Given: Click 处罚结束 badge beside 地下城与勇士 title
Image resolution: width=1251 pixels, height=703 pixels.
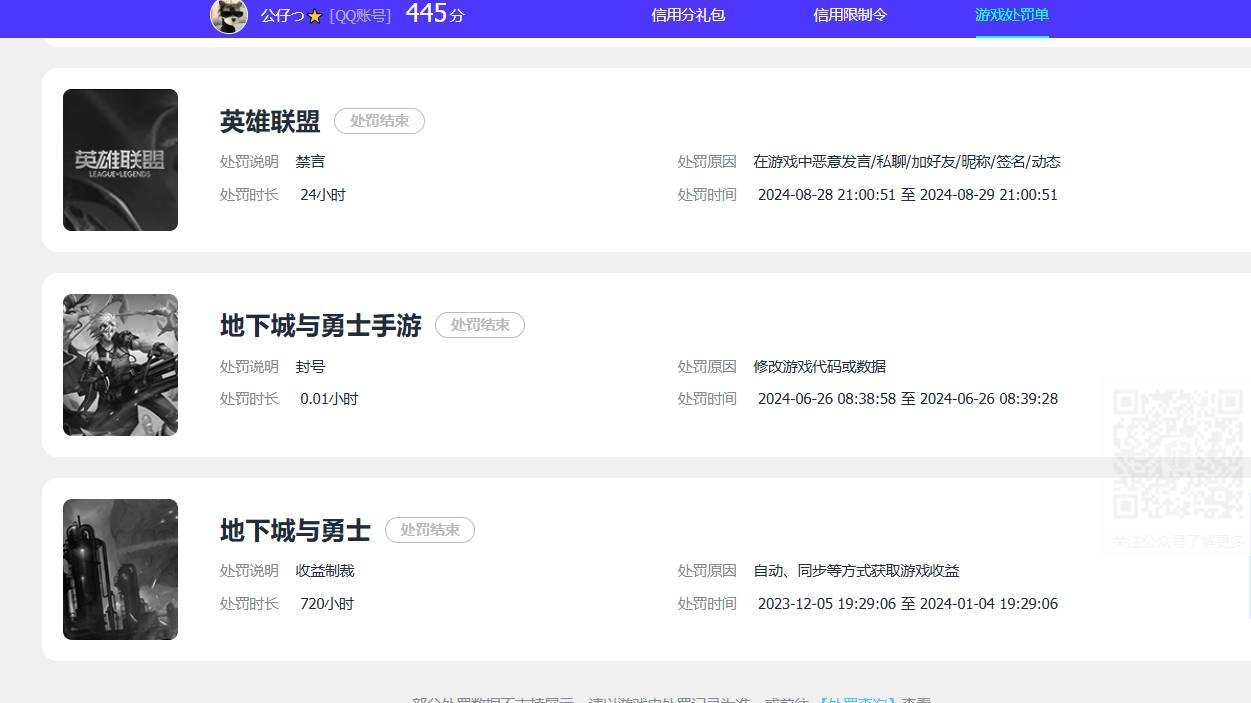Looking at the screenshot, I should coord(430,530).
